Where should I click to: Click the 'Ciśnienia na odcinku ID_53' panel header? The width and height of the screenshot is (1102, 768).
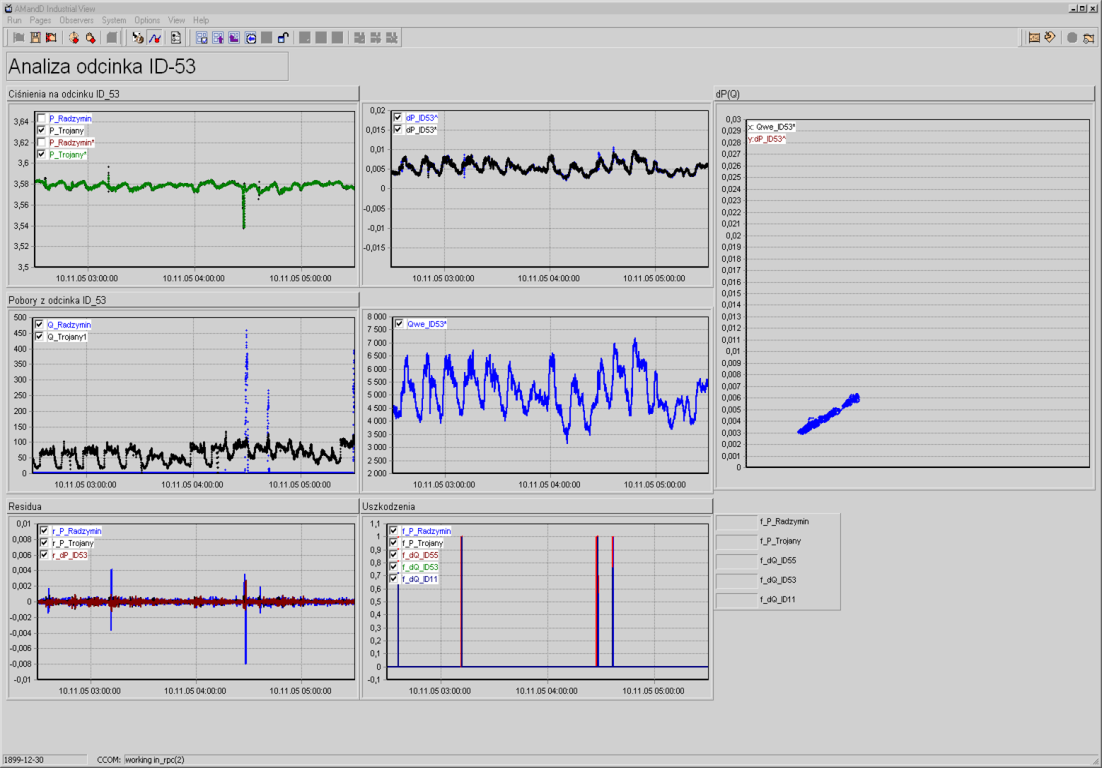pos(183,94)
